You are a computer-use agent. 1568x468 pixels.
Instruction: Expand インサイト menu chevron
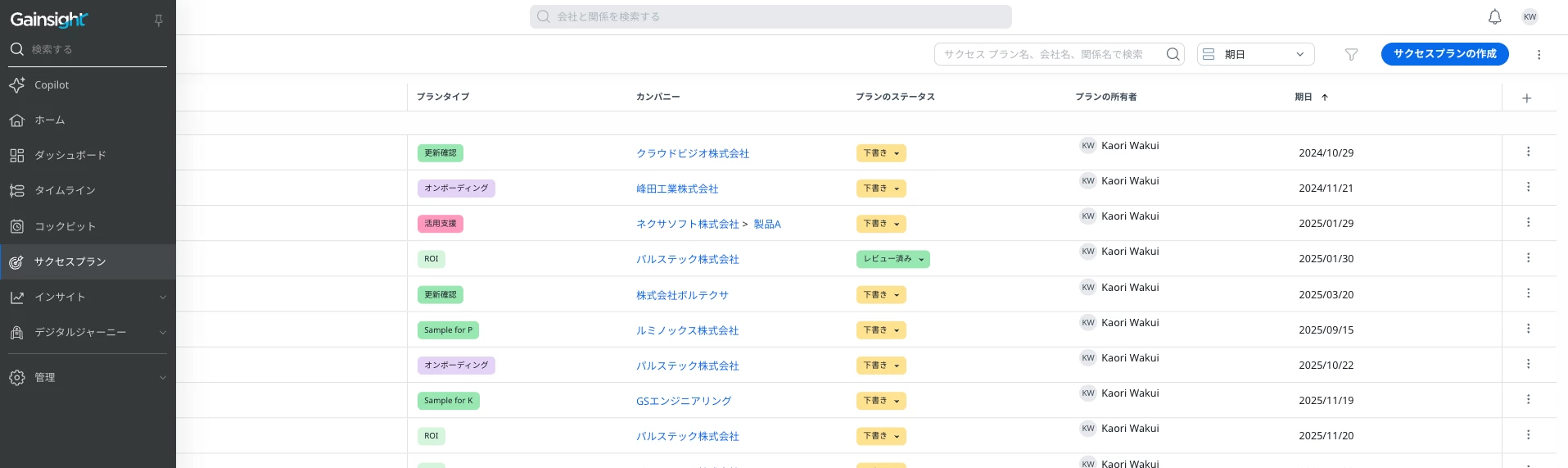[x=162, y=298]
